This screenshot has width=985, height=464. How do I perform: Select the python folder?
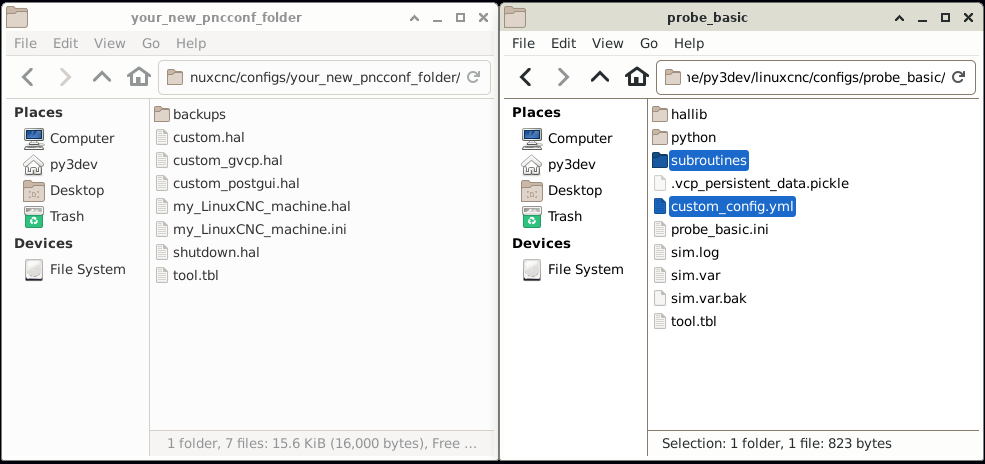click(684, 137)
